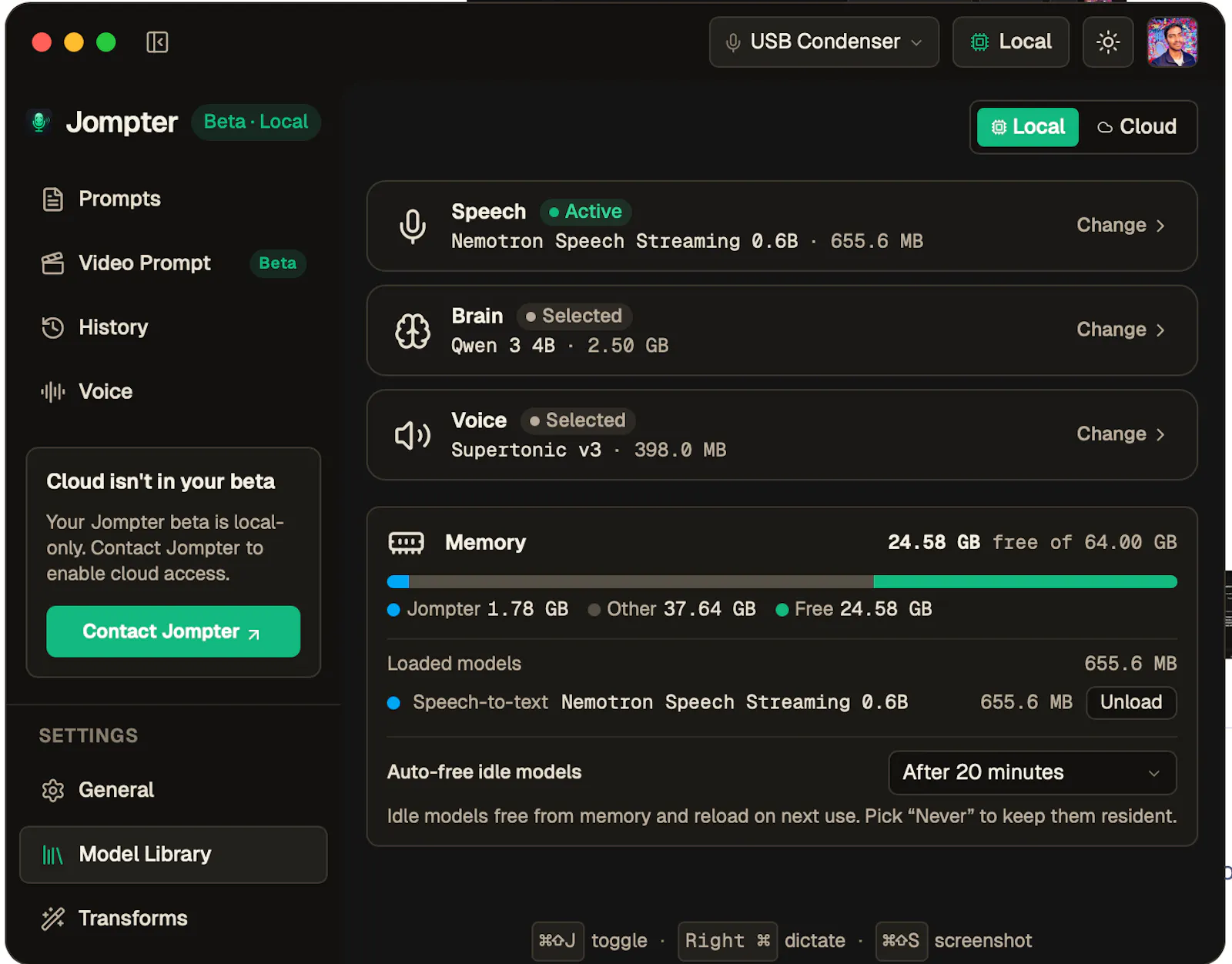Screen dimensions: 1232x964
Task: Open the Auto-free idle models dropdown
Action: click(x=1033, y=772)
